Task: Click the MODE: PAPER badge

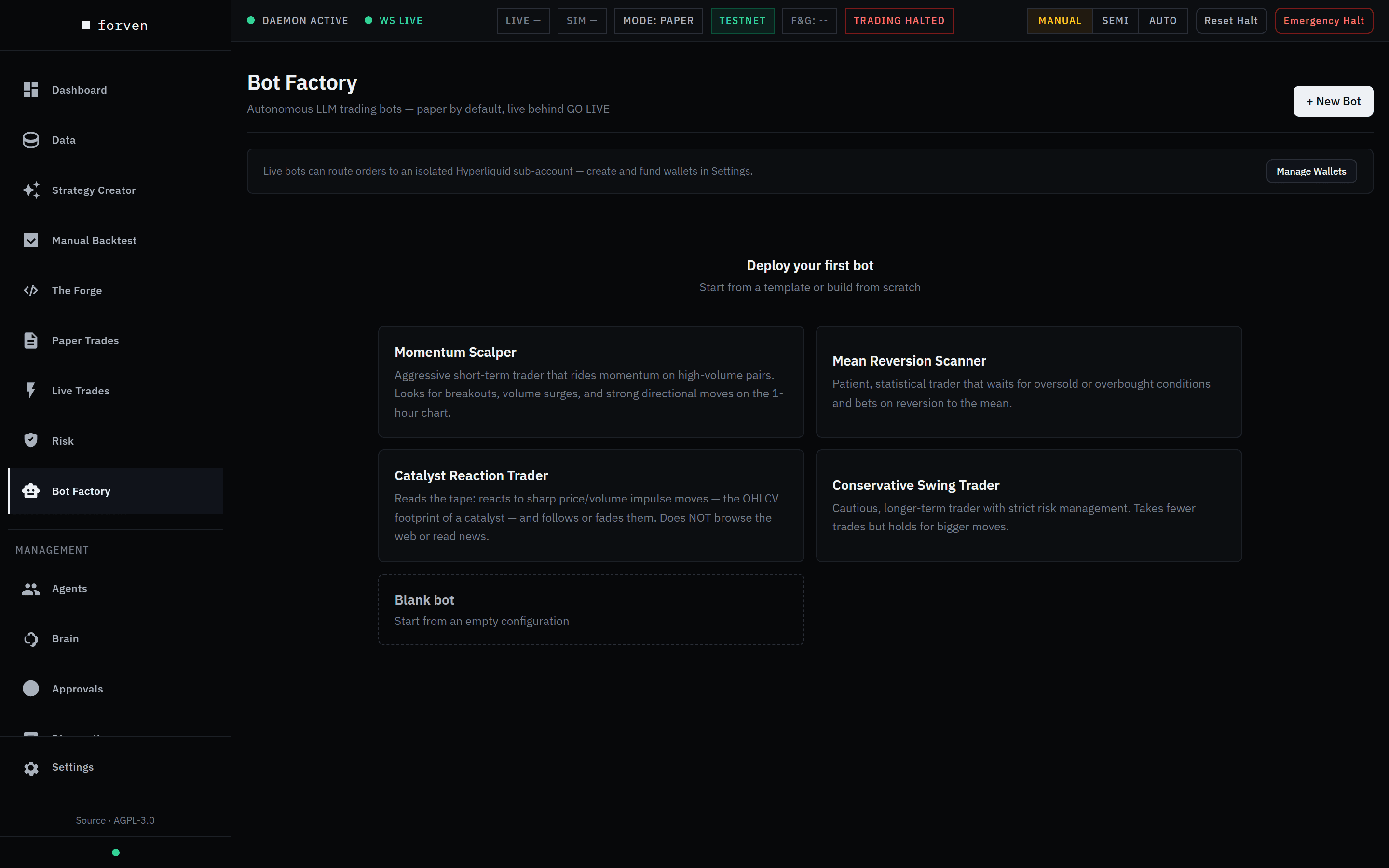Action: coord(658,21)
